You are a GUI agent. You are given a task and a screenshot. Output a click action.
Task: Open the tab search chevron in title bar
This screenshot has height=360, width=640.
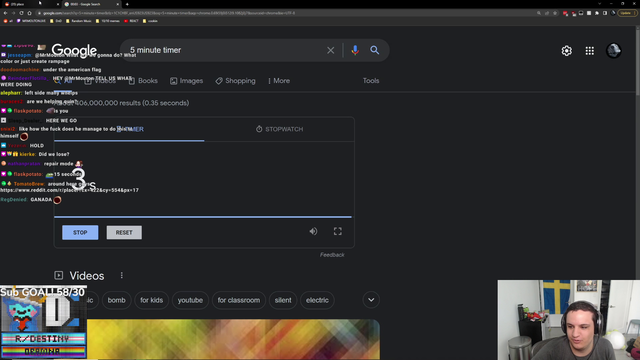[x=599, y=4]
